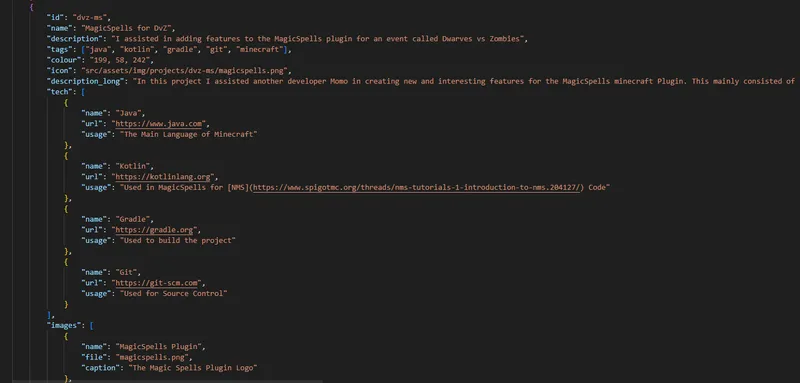Click the "id" key

(x=55, y=17)
